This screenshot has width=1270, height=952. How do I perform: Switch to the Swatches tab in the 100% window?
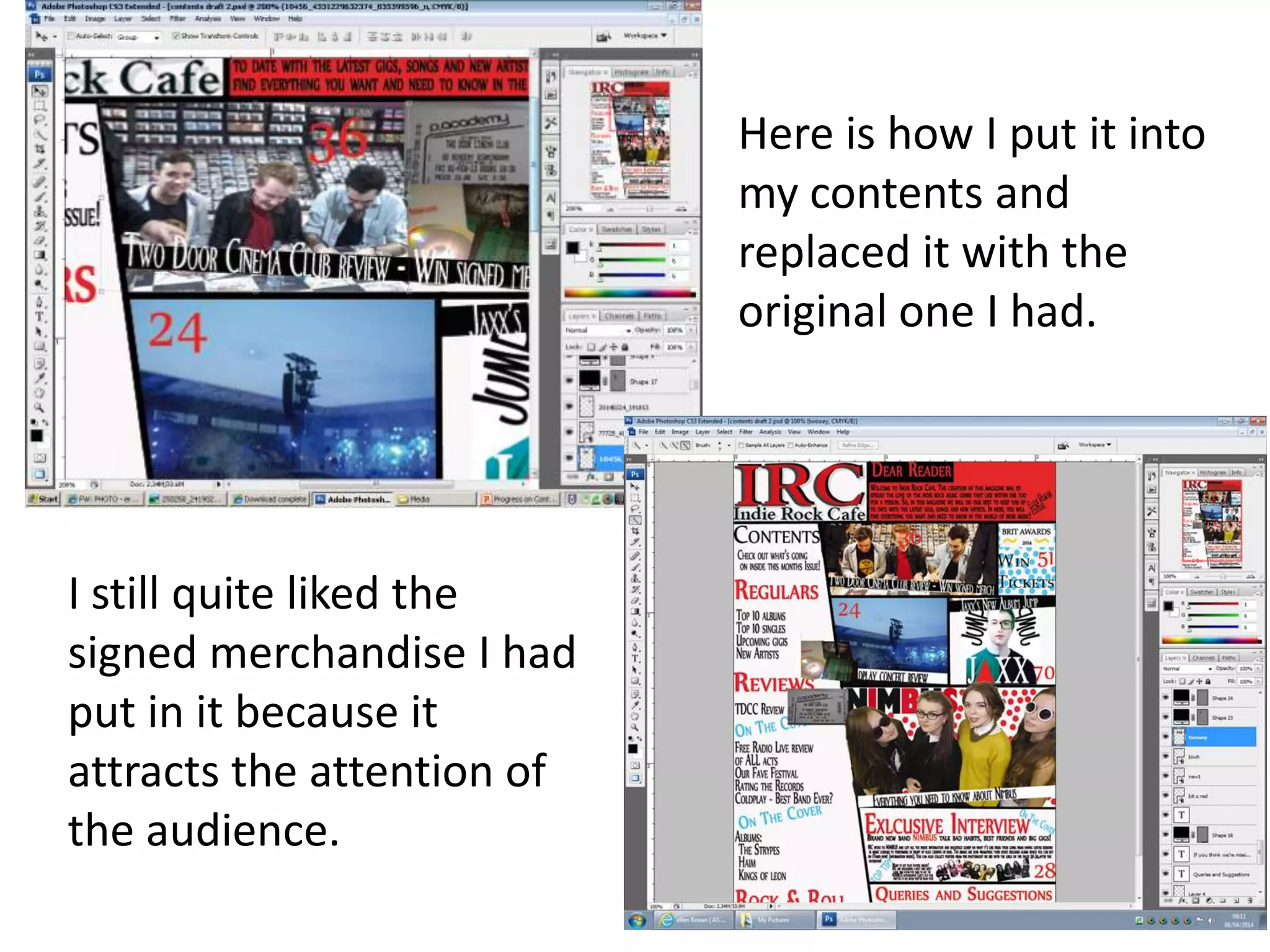tap(1201, 592)
